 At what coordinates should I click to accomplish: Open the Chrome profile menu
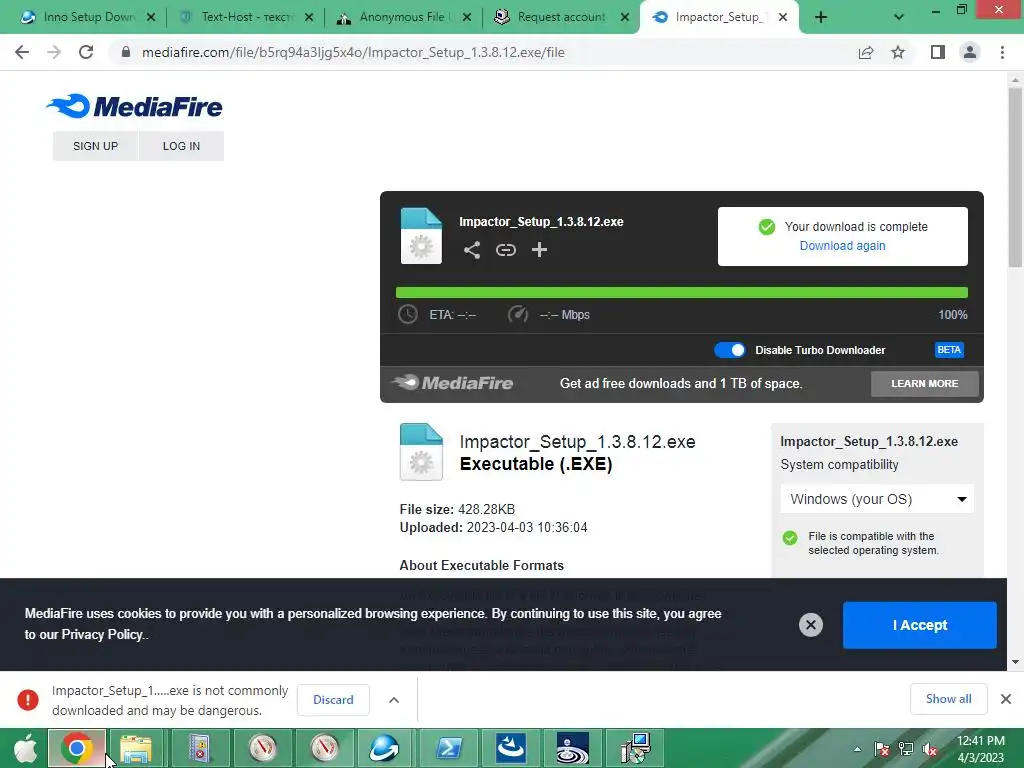970,52
